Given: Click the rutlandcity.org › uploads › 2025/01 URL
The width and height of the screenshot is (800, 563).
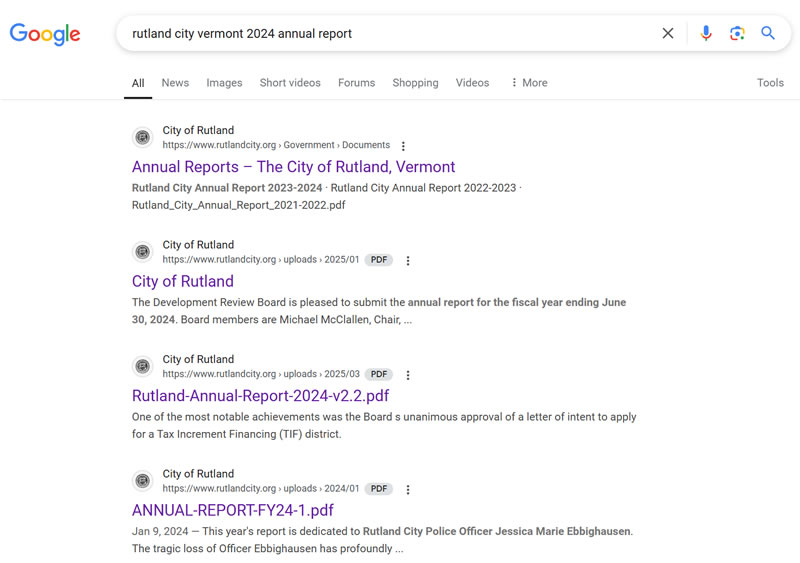Looking at the screenshot, I should pos(261,259).
